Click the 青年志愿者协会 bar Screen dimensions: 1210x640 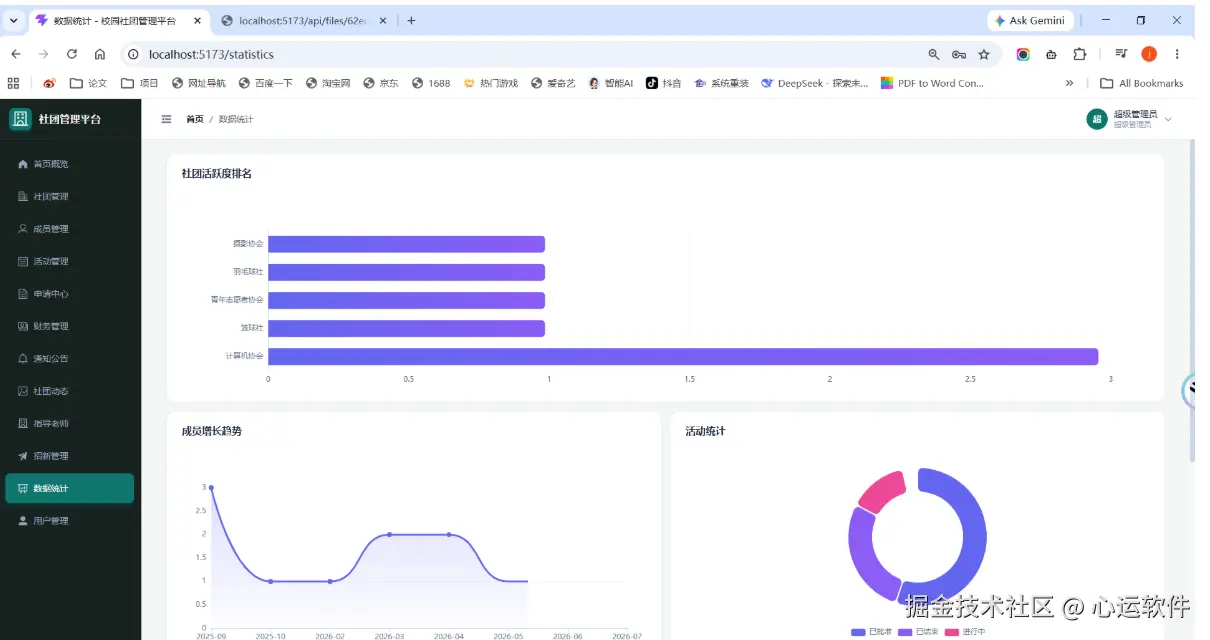point(406,300)
